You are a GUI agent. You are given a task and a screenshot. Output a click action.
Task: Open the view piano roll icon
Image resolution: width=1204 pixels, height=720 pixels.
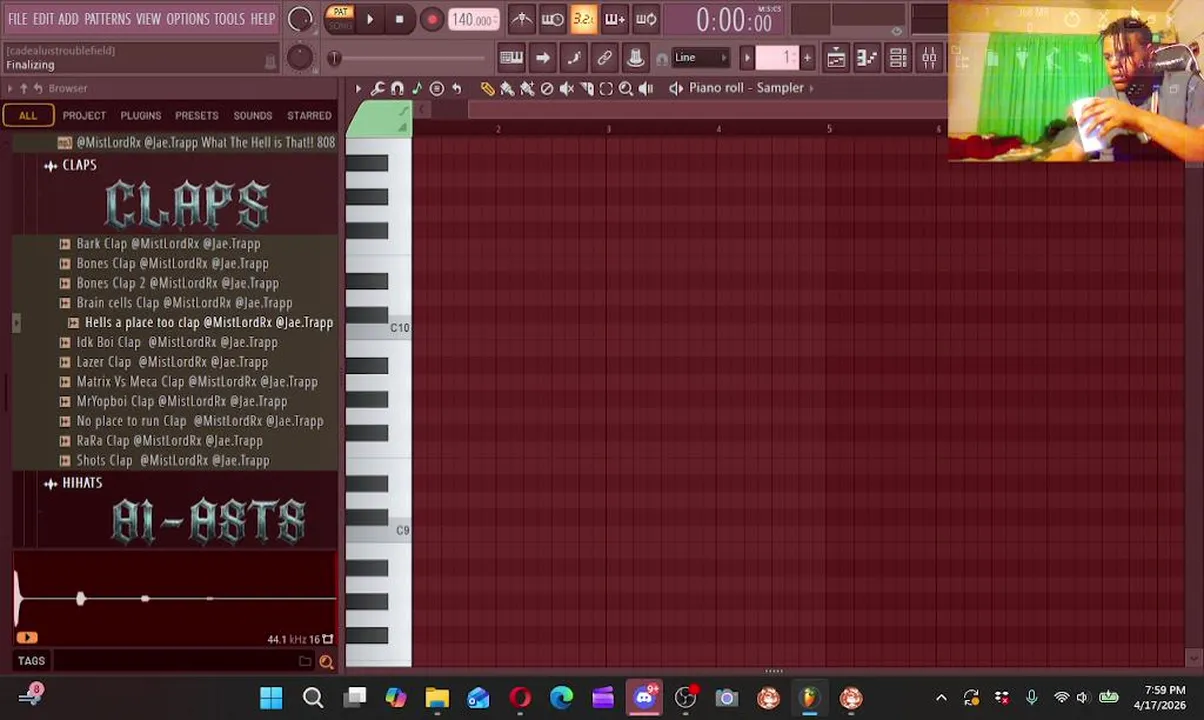point(867,58)
